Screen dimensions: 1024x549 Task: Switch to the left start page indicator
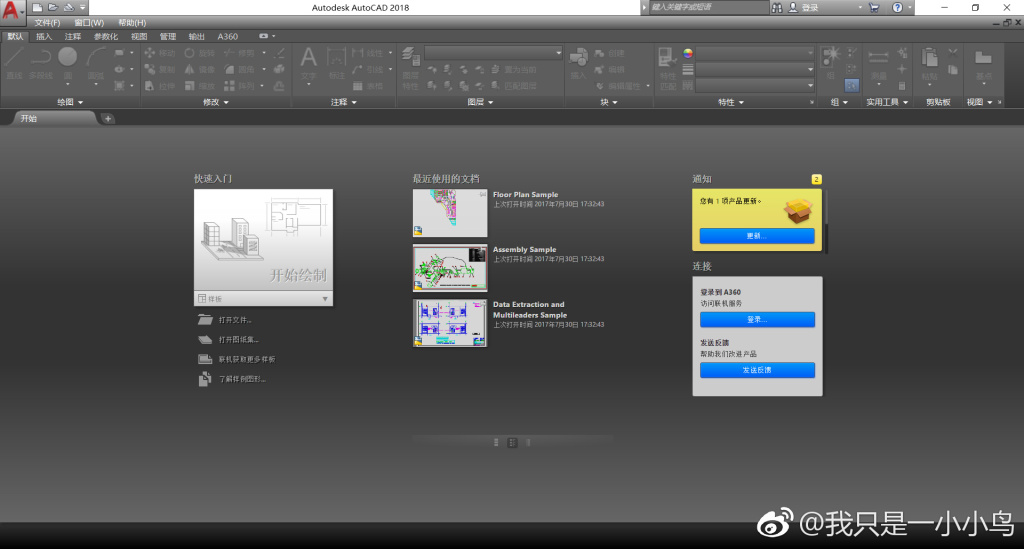(x=496, y=443)
